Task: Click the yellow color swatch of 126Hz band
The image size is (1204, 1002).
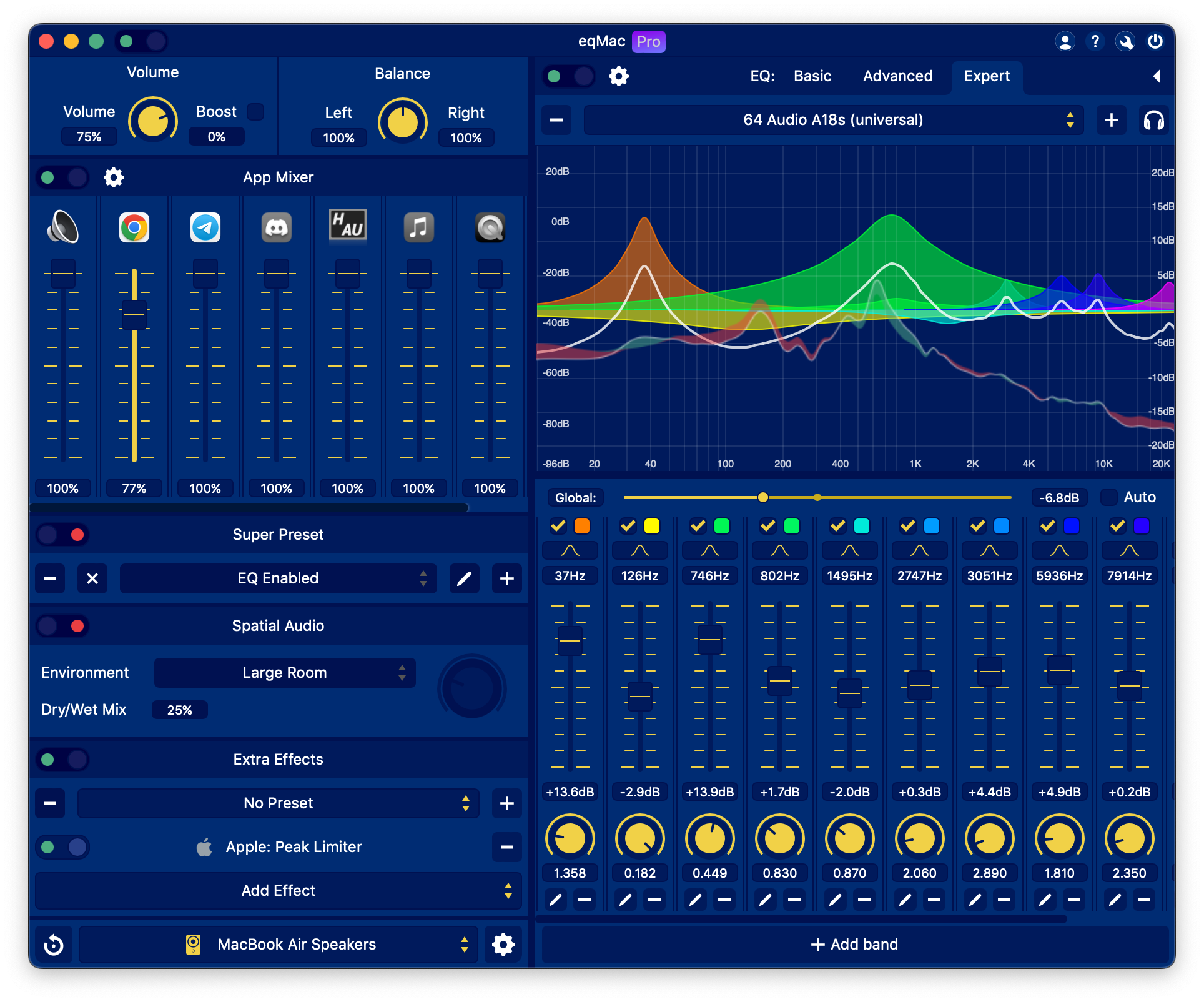Action: pyautogui.click(x=652, y=526)
